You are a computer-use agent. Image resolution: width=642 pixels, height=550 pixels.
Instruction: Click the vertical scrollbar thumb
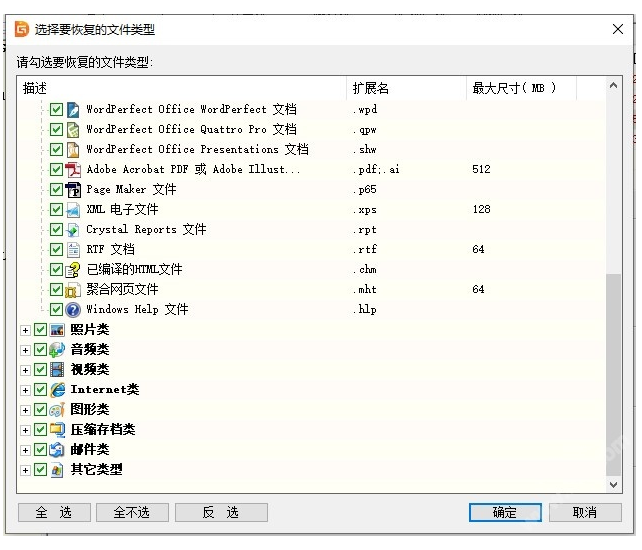tap(613, 374)
